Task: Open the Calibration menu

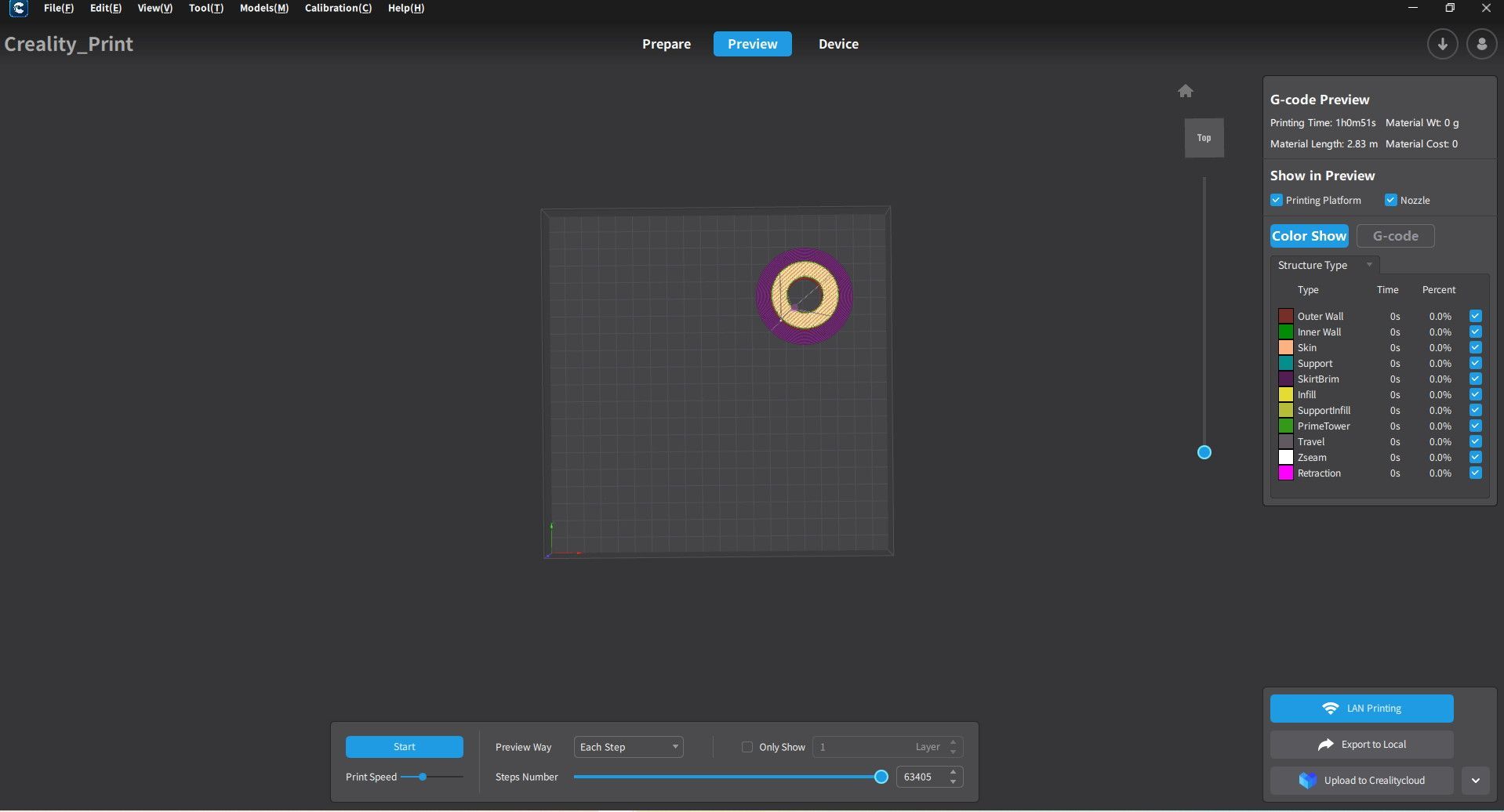Action: coord(338,8)
